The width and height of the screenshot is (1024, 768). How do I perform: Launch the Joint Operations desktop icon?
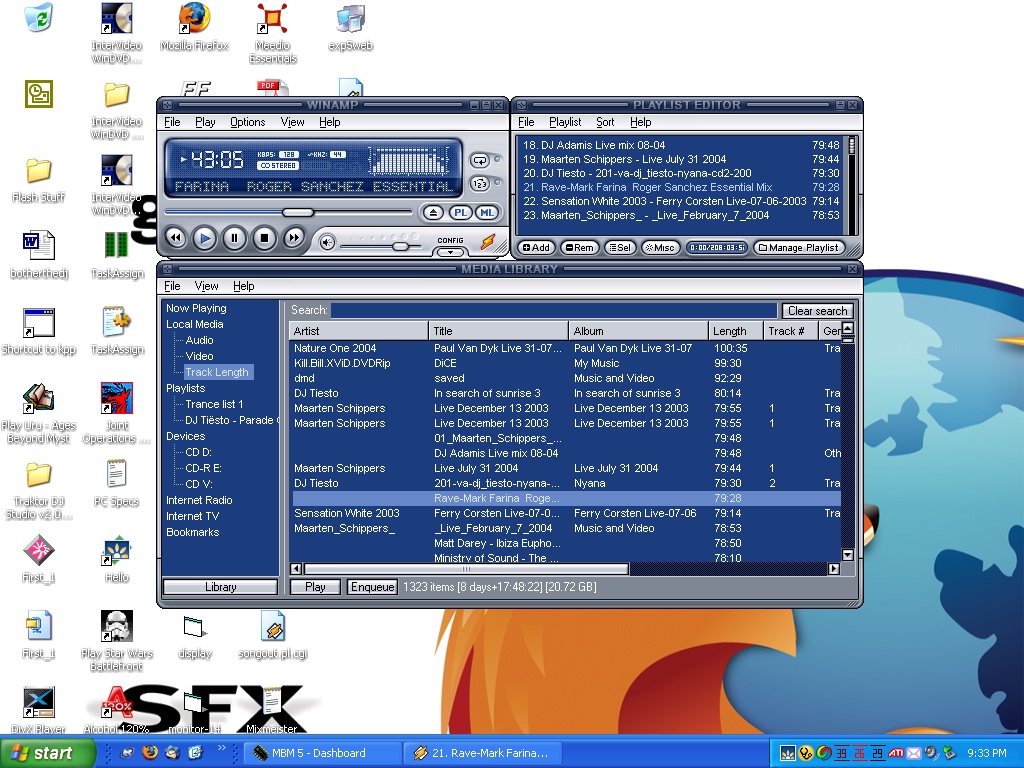[116, 413]
